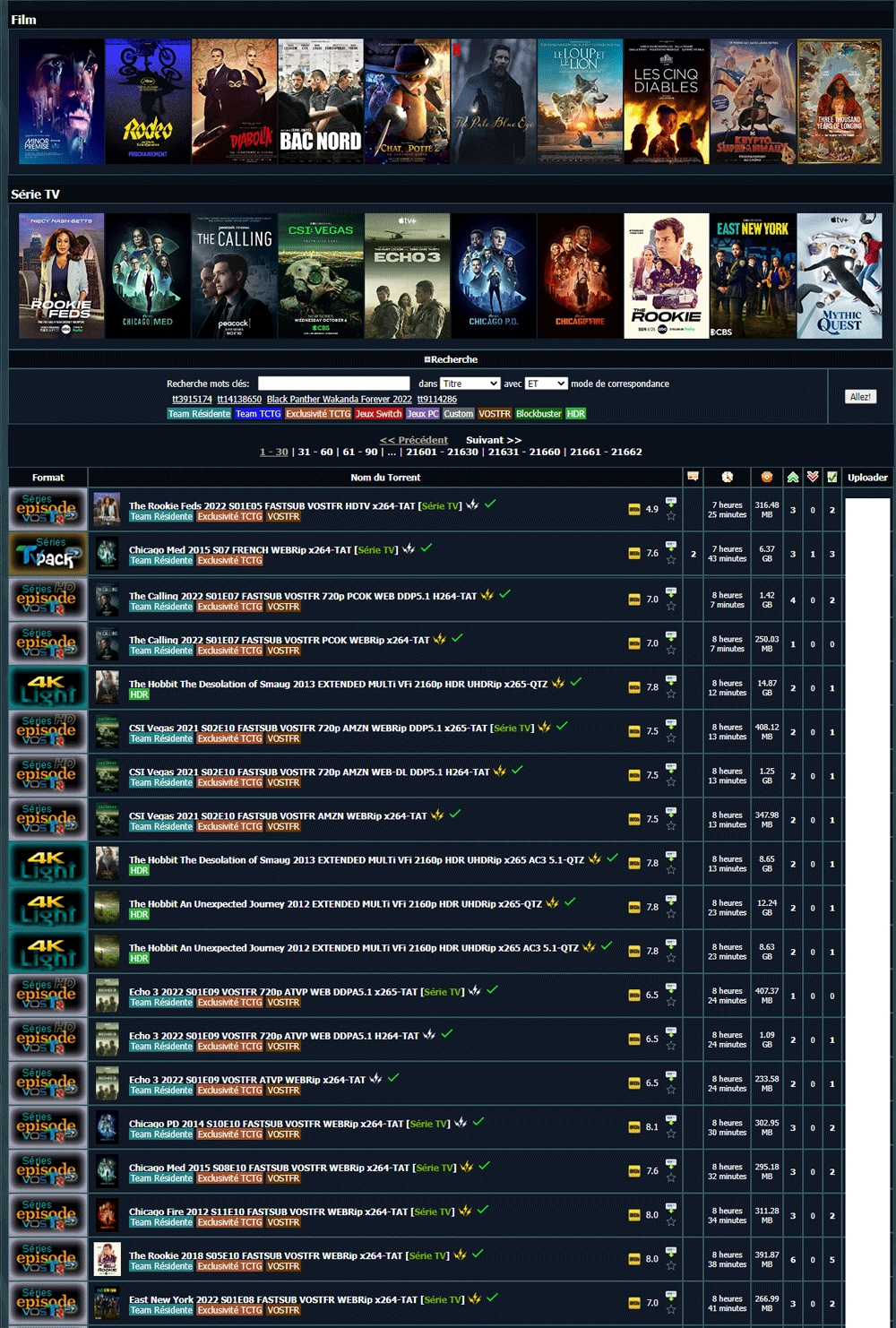
Task: Sort by the orange file size icon
Action: point(766,477)
